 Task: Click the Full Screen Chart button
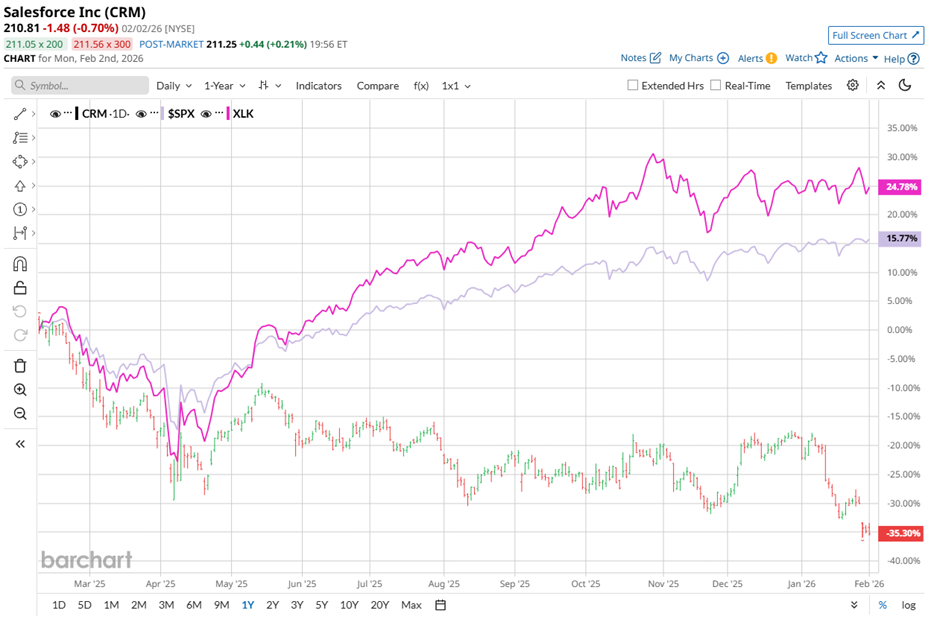[876, 34]
